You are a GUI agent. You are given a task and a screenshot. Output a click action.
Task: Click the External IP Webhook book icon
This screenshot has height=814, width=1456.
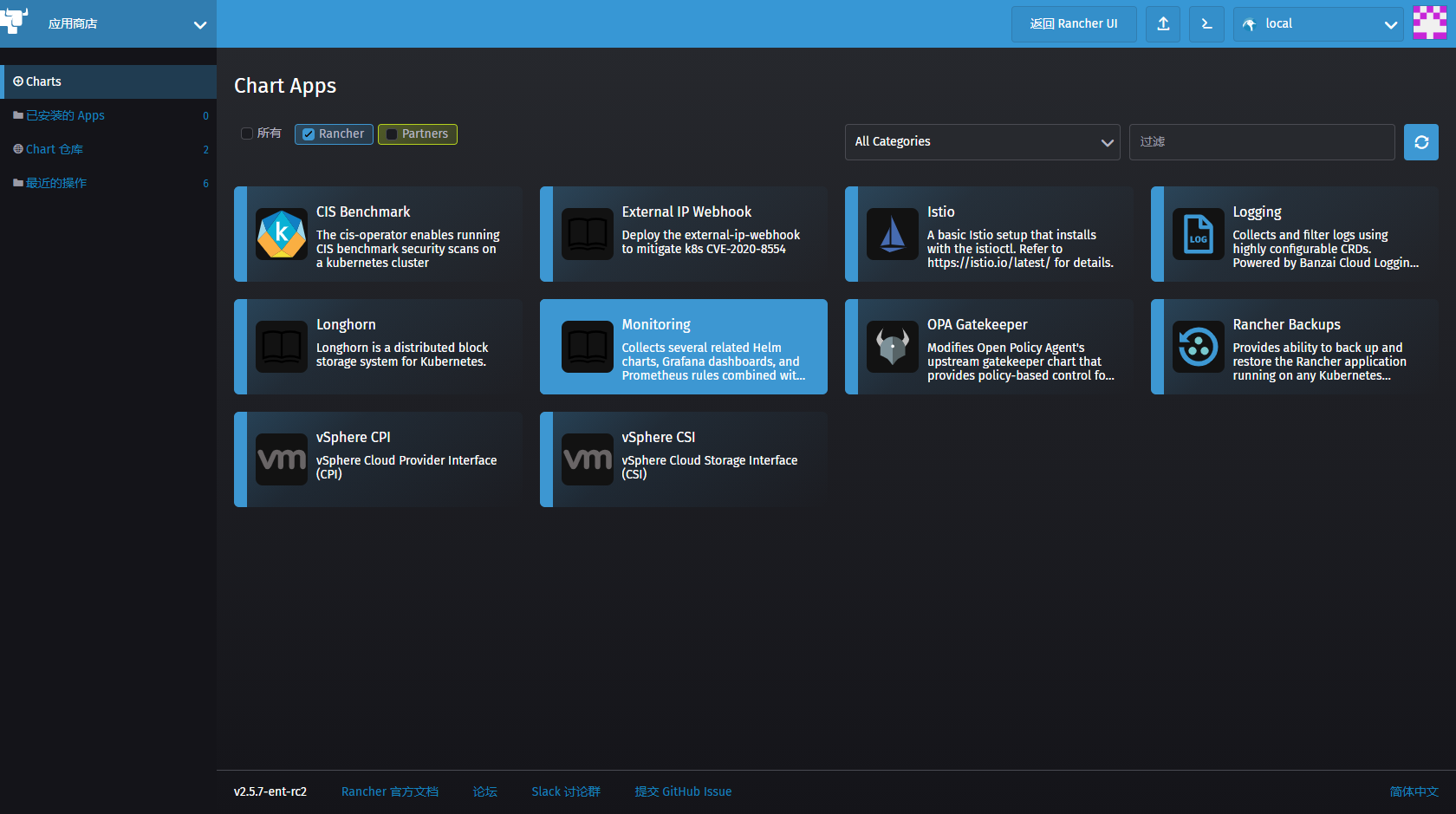[x=588, y=234]
